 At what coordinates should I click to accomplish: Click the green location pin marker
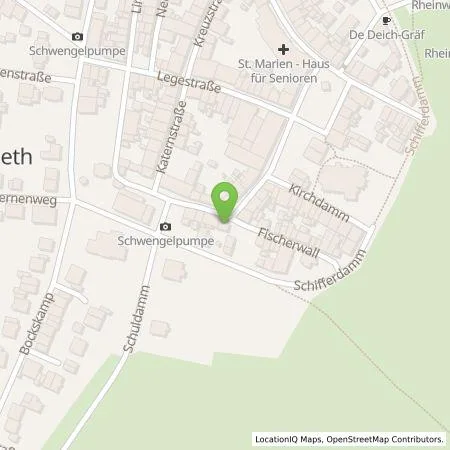225,202
